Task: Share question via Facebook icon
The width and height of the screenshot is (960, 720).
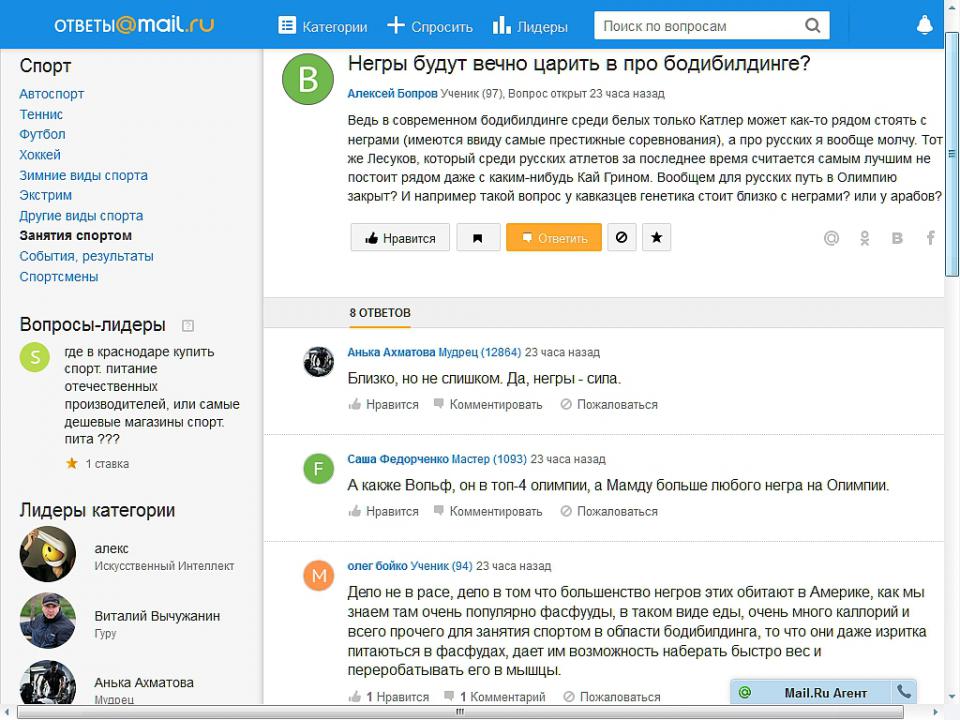Action: (930, 238)
